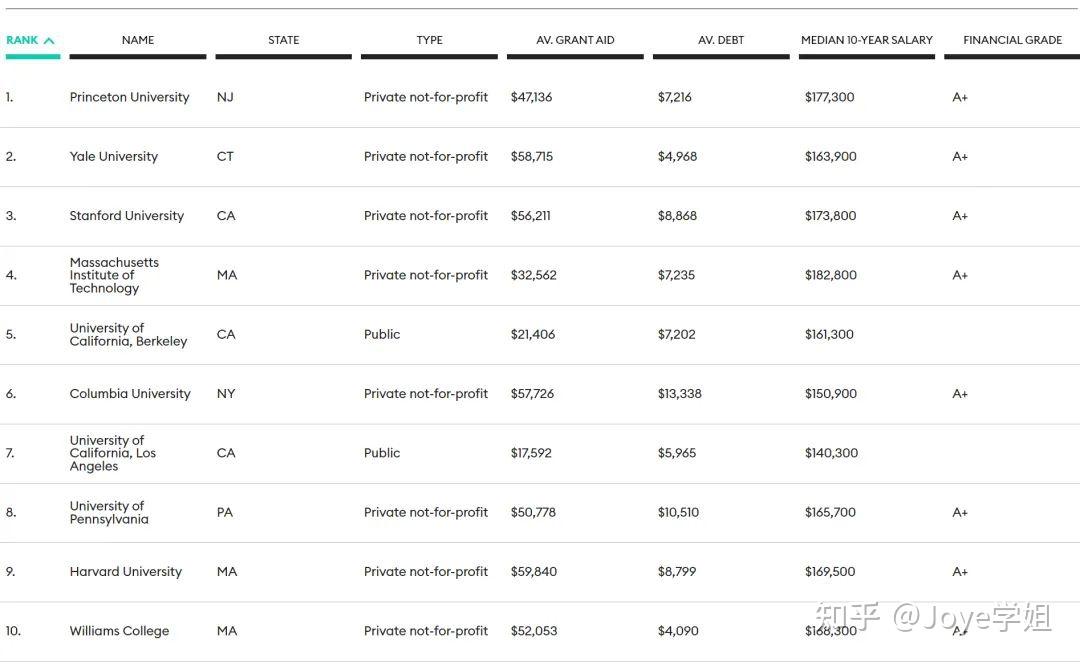The height and width of the screenshot is (665, 1080).
Task: Sort table by Type header
Action: (429, 40)
